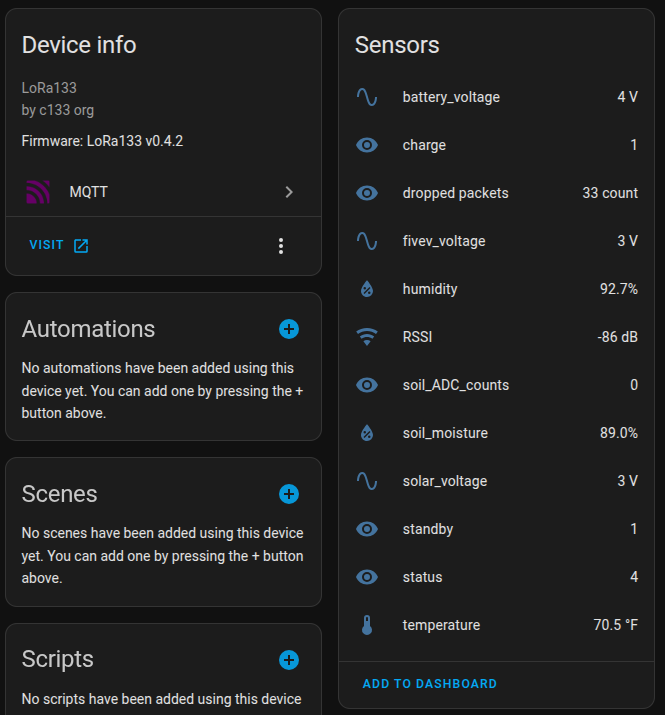Open the three-dot device options menu
The width and height of the screenshot is (665, 715).
pyautogui.click(x=281, y=246)
